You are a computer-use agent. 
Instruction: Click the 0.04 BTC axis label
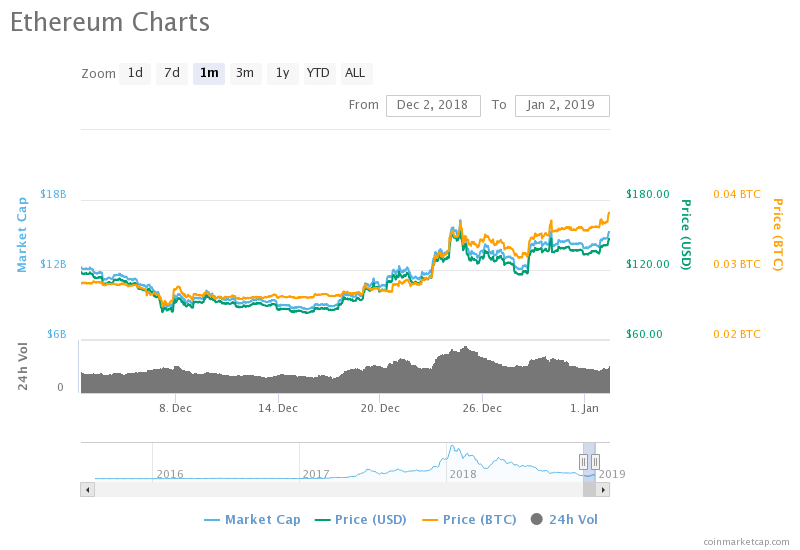click(x=737, y=194)
